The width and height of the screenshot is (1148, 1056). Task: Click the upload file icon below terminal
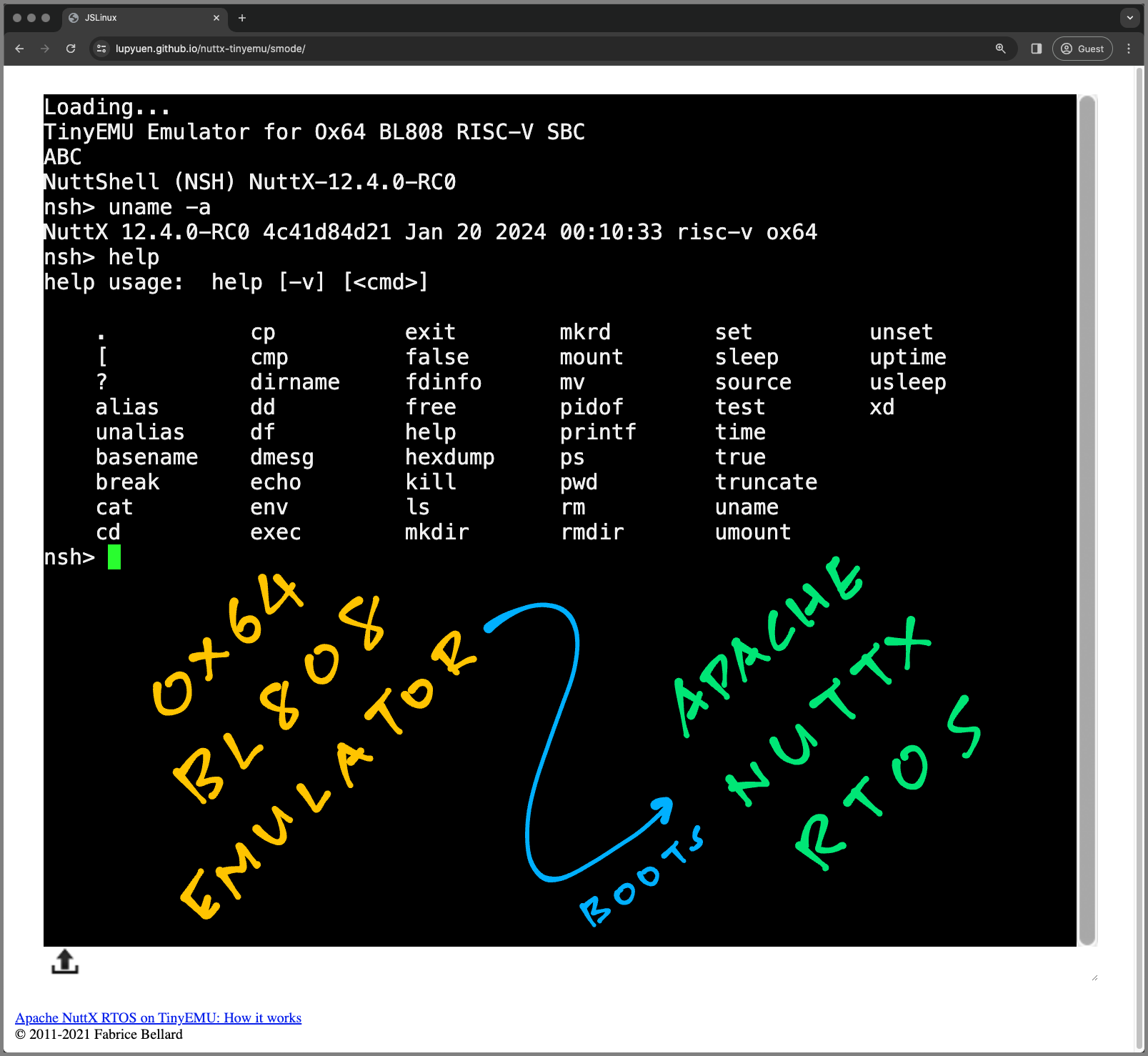[65, 961]
